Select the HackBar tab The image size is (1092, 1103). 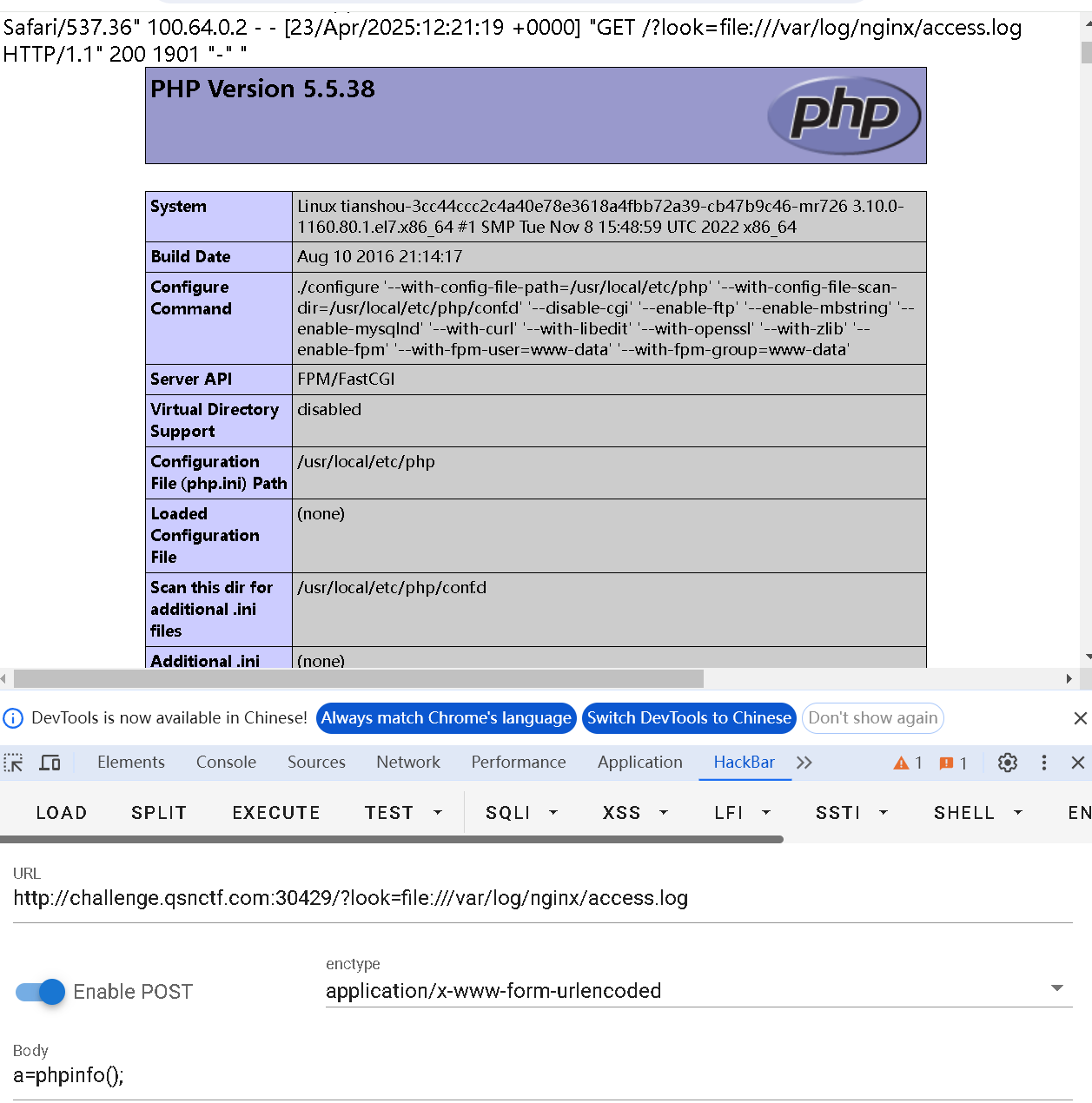(x=745, y=763)
